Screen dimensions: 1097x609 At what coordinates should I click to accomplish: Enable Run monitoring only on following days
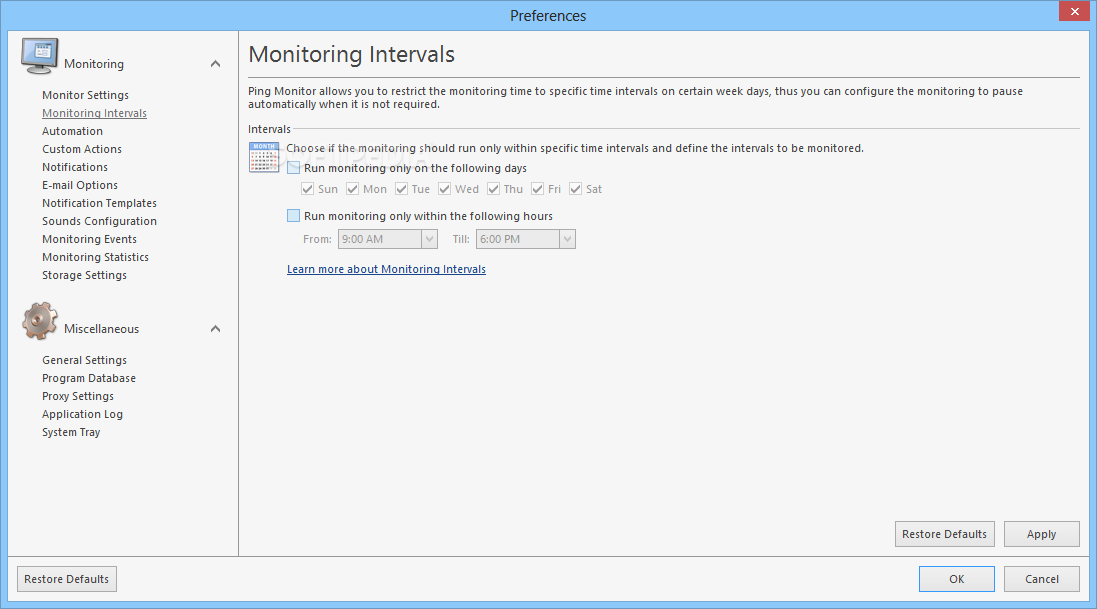click(293, 168)
